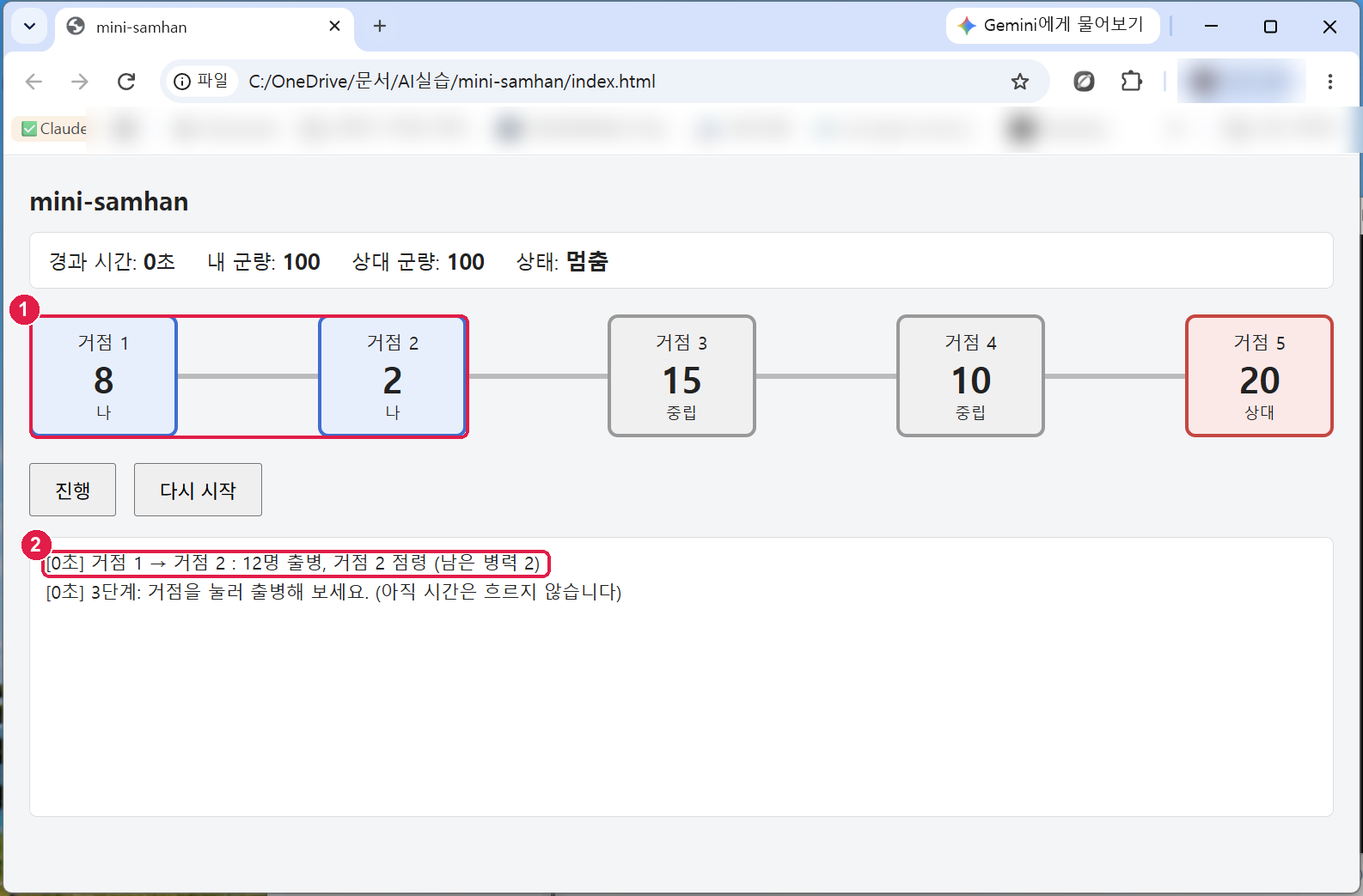Close the mini-samhan tab

[334, 26]
